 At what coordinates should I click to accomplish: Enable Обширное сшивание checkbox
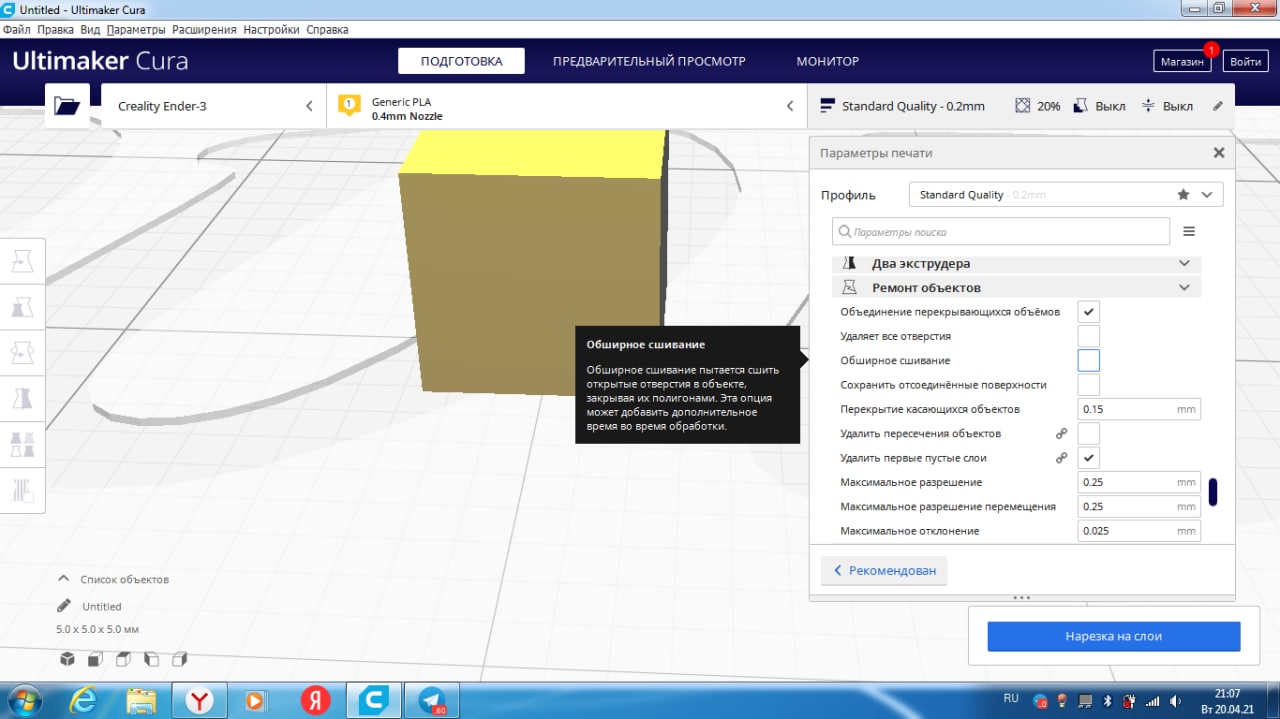[x=1089, y=360]
